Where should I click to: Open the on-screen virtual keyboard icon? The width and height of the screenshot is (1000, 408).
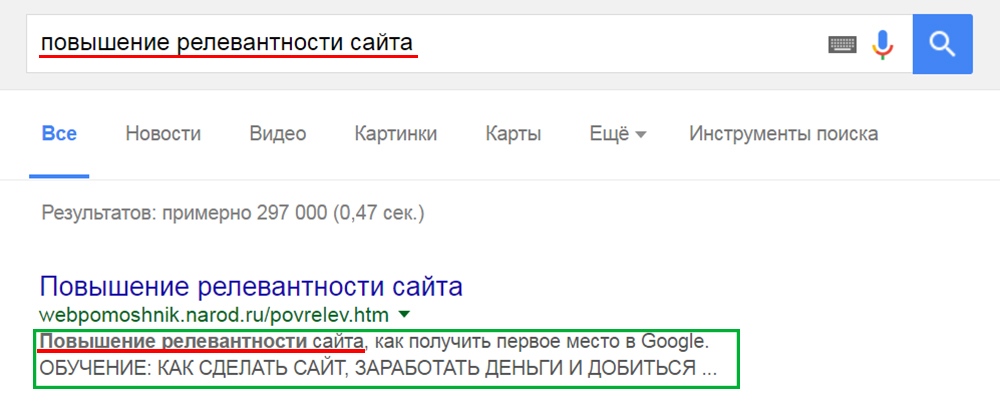[x=843, y=44]
